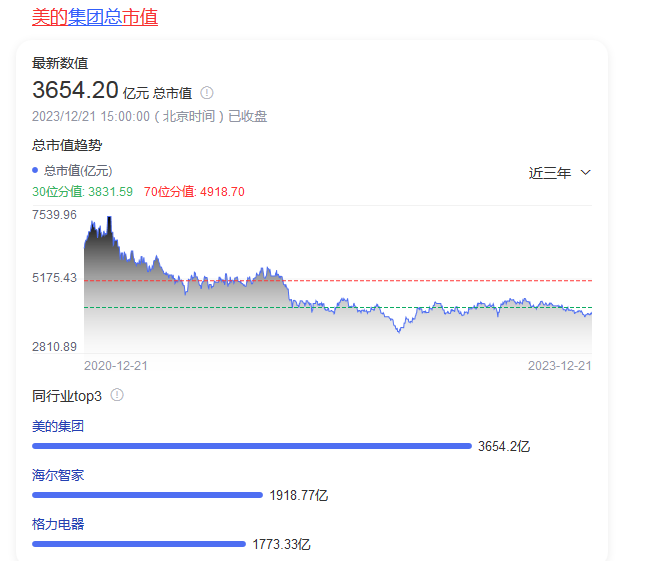This screenshot has width=655, height=561.
Task: Click the 格力电器 market cap bar
Action: tap(139, 544)
